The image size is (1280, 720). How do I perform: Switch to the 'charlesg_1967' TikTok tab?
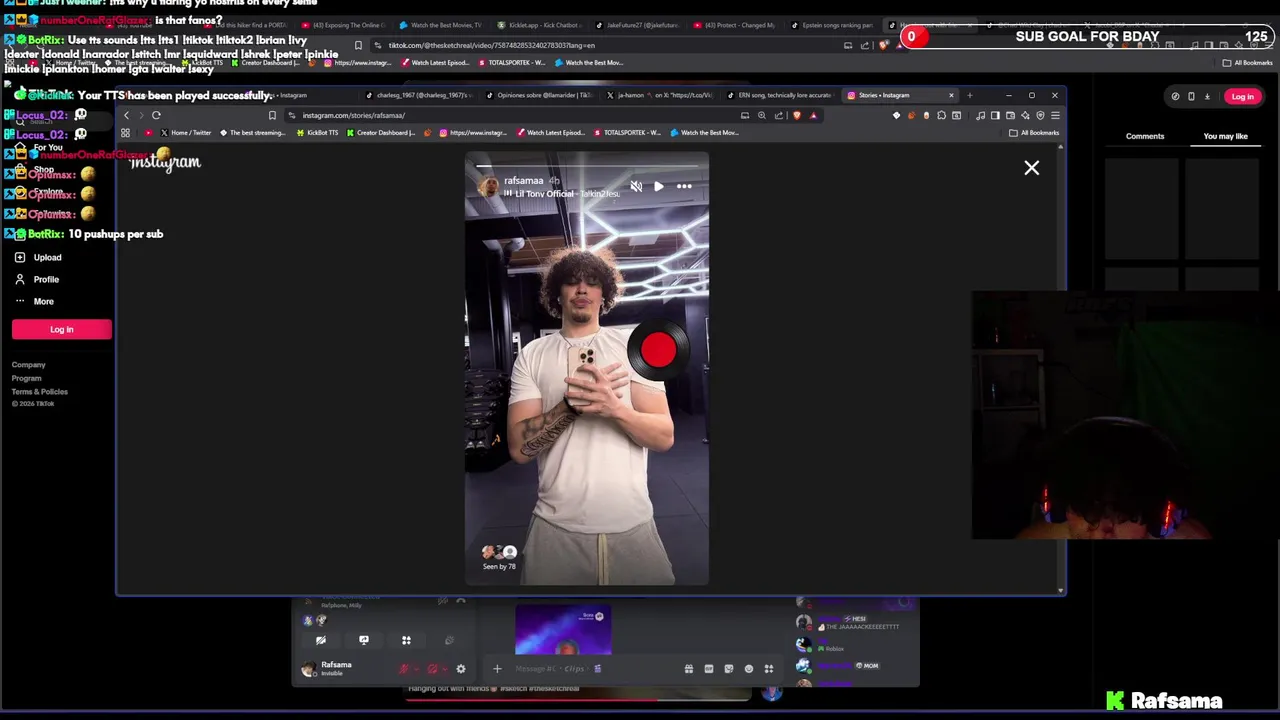tap(420, 95)
